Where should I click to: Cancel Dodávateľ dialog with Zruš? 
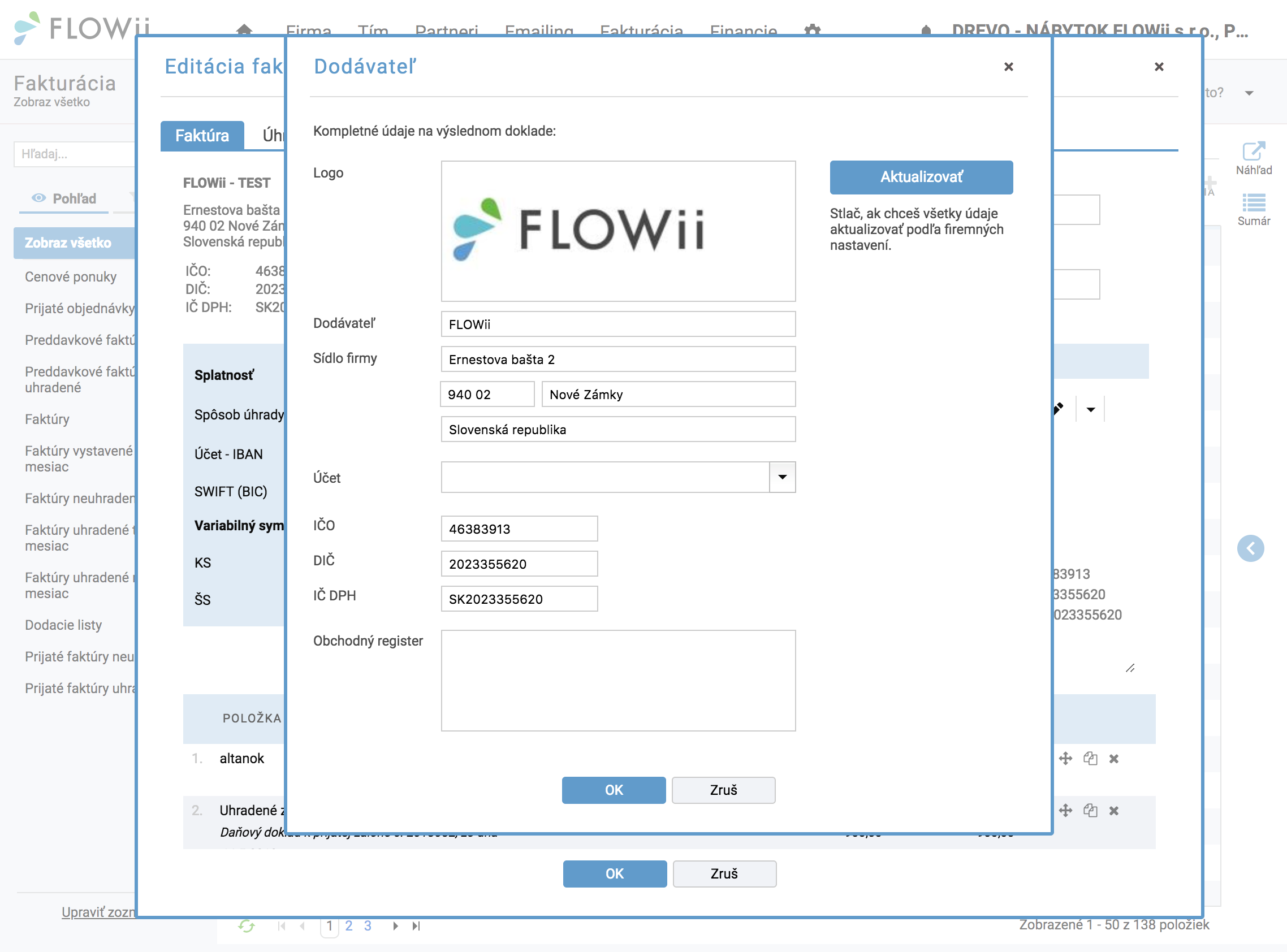723,790
